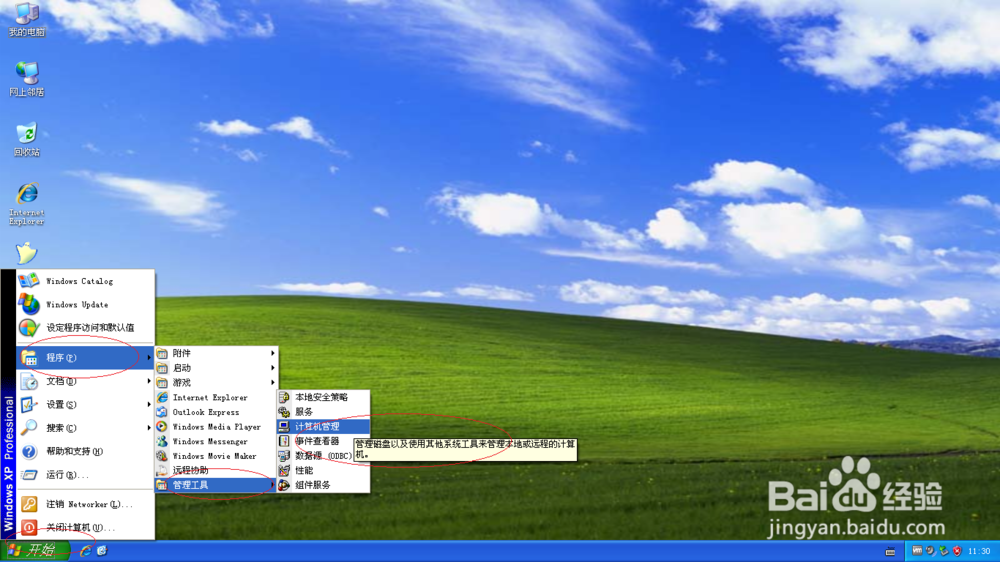Open the 运行(R)... dialog entry
Image resolution: width=1000 pixels, height=562 pixels.
85,475
